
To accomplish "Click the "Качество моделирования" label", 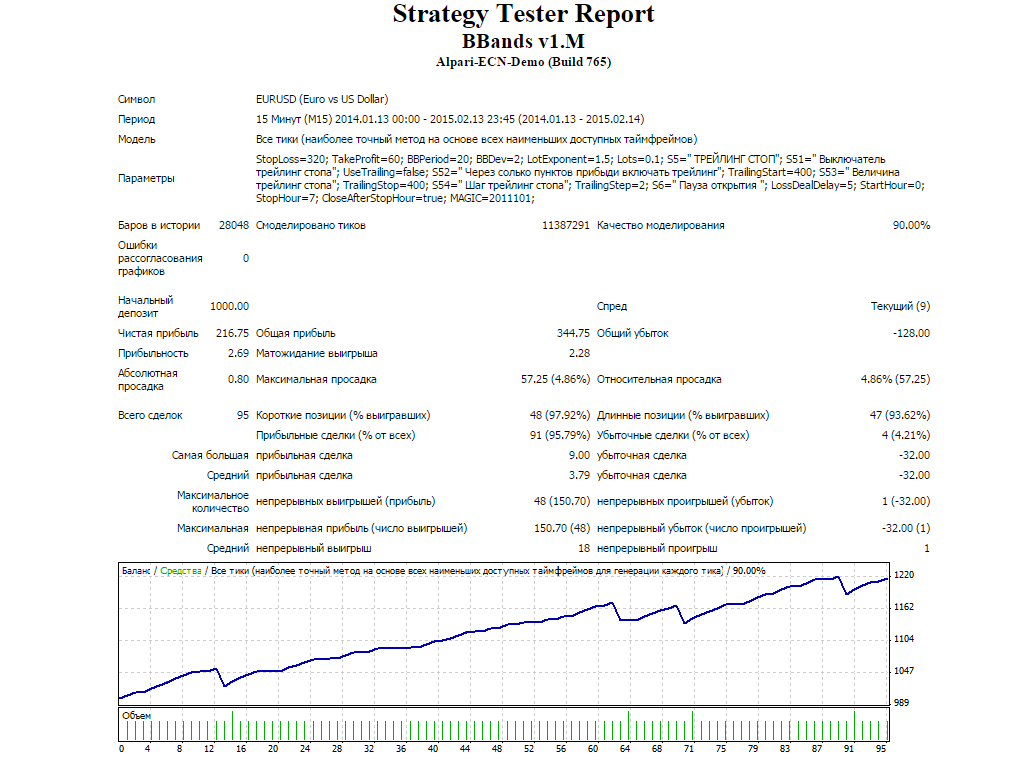I will point(660,225).
